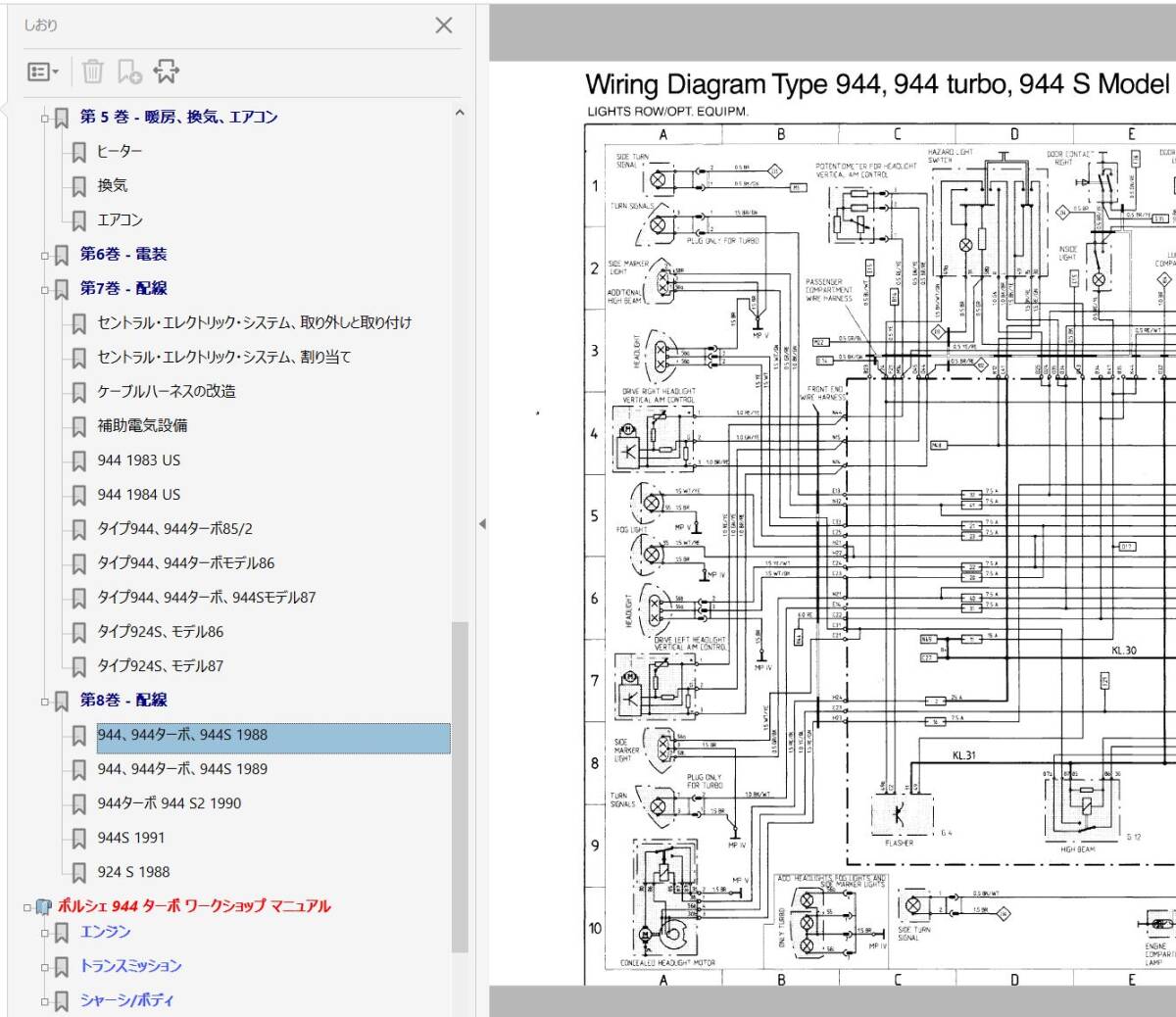The image size is (1176, 1017).
Task: Click bookmark icon beside 944 1983 US
Action: point(79,460)
